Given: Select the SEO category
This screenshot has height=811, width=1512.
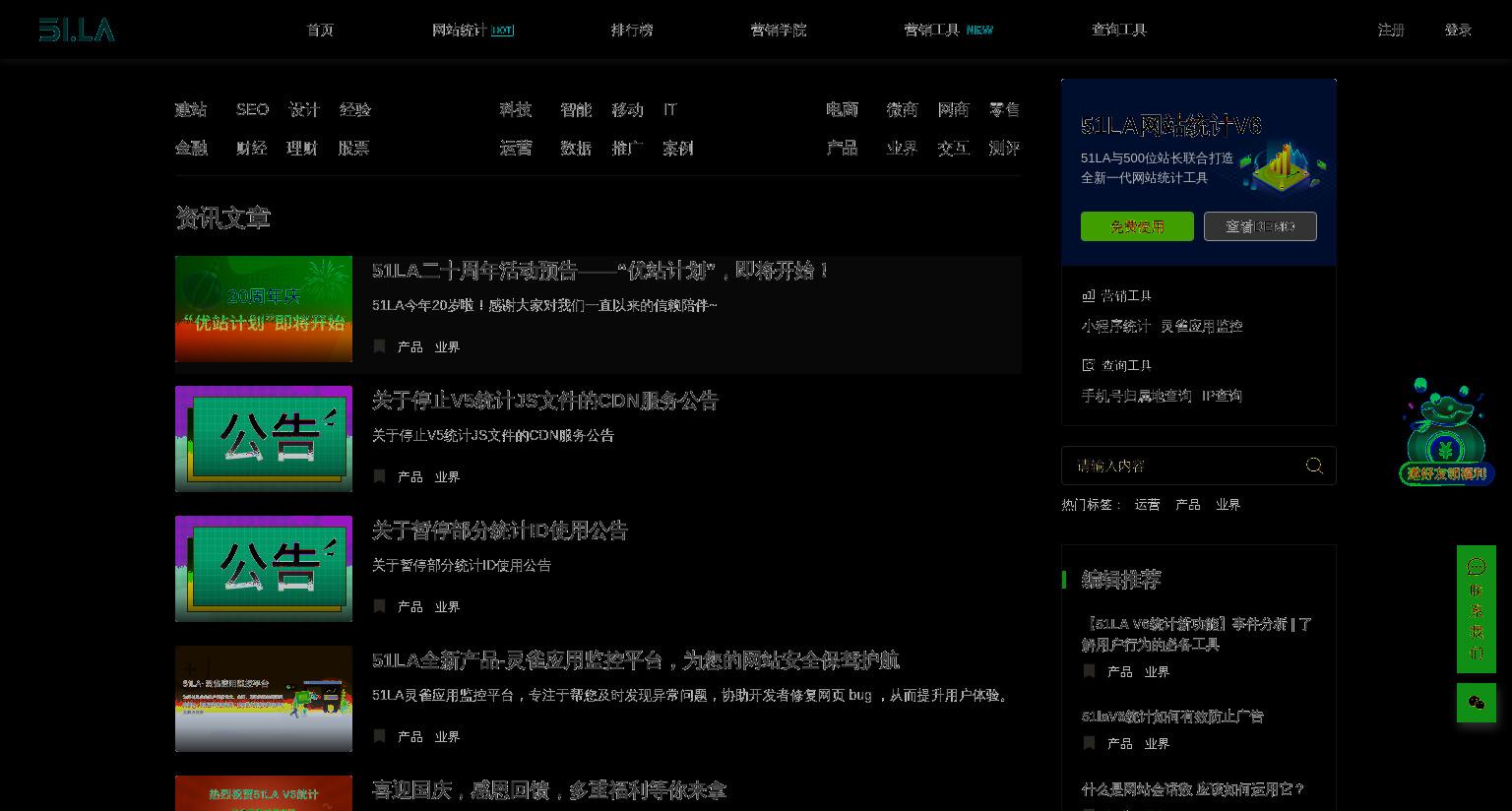Looking at the screenshot, I should [252, 109].
